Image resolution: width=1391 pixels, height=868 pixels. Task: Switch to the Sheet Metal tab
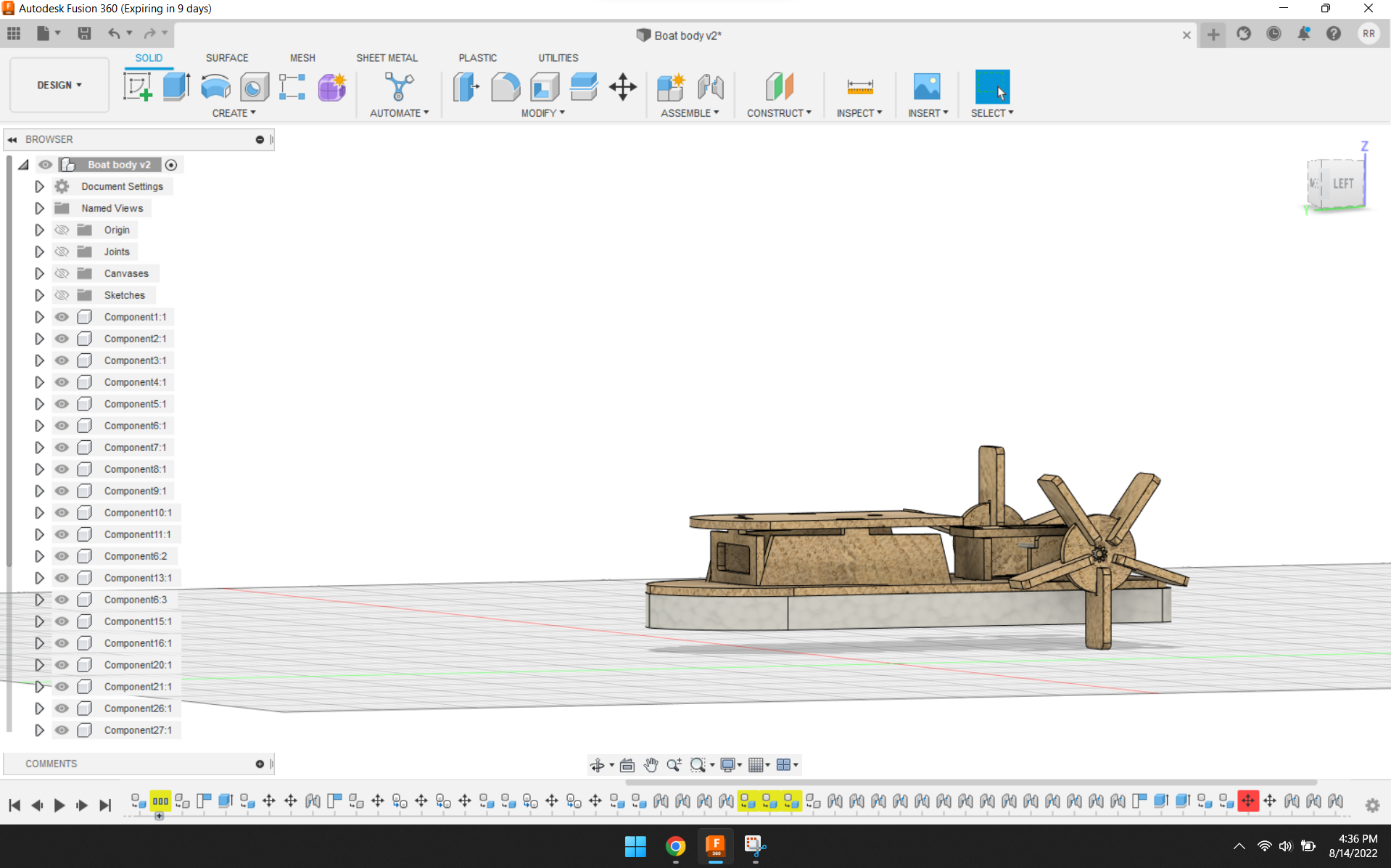(x=387, y=57)
